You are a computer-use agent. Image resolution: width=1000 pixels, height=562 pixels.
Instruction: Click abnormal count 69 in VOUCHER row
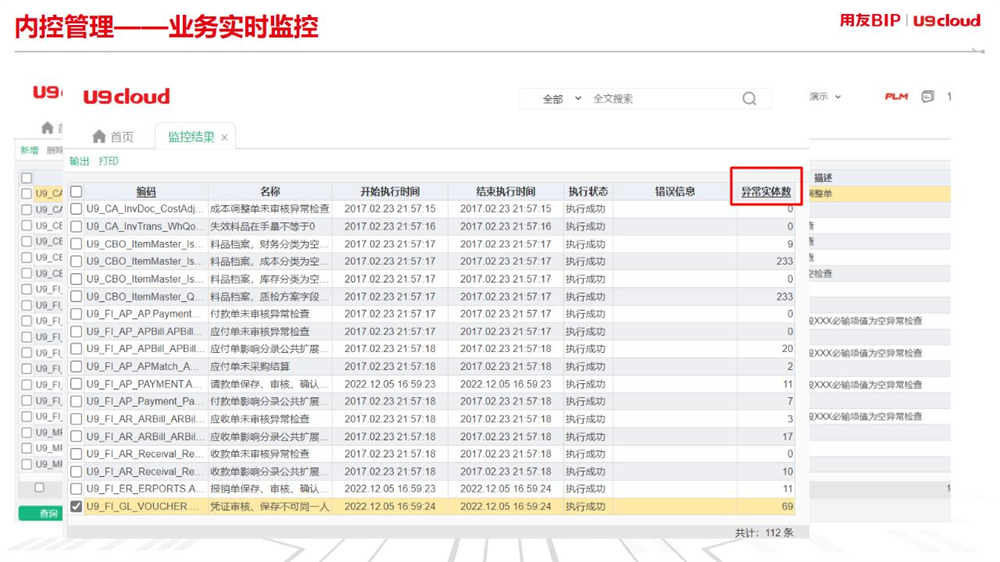[788, 507]
